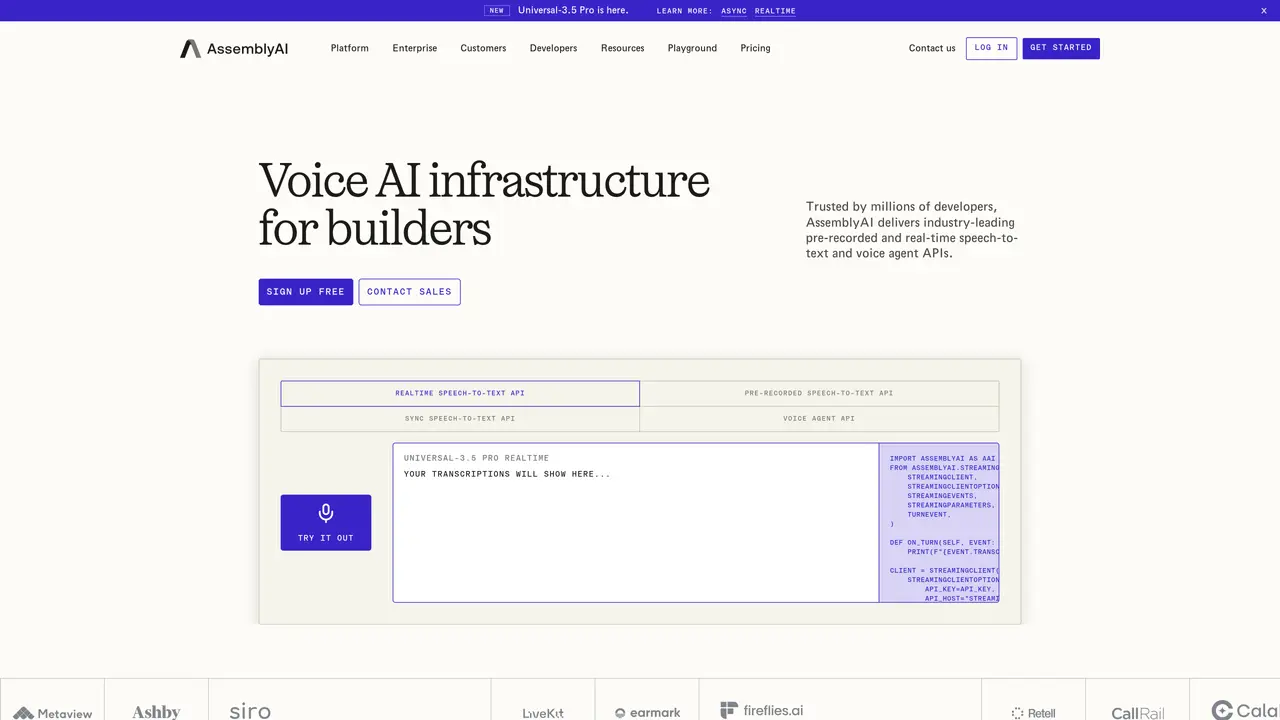The width and height of the screenshot is (1280, 720).
Task: Click the Python code snippet panel
Action: (x=939, y=523)
